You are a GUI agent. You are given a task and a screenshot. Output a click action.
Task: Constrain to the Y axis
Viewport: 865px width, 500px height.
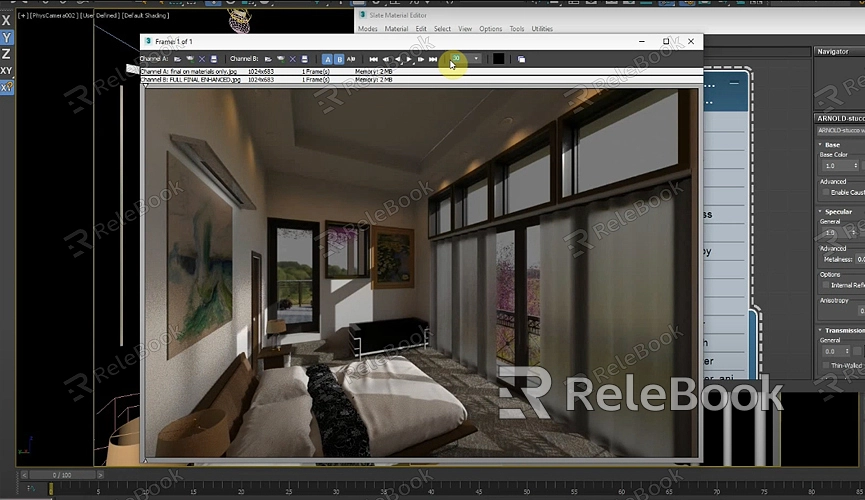6,38
